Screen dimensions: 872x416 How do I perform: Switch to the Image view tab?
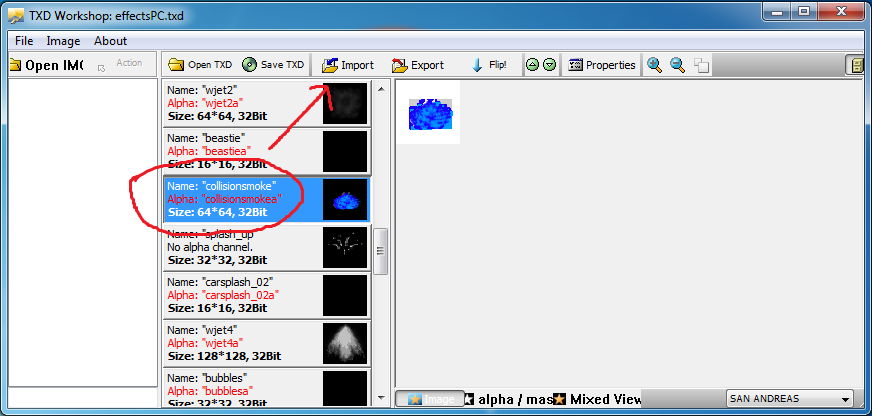[430, 399]
